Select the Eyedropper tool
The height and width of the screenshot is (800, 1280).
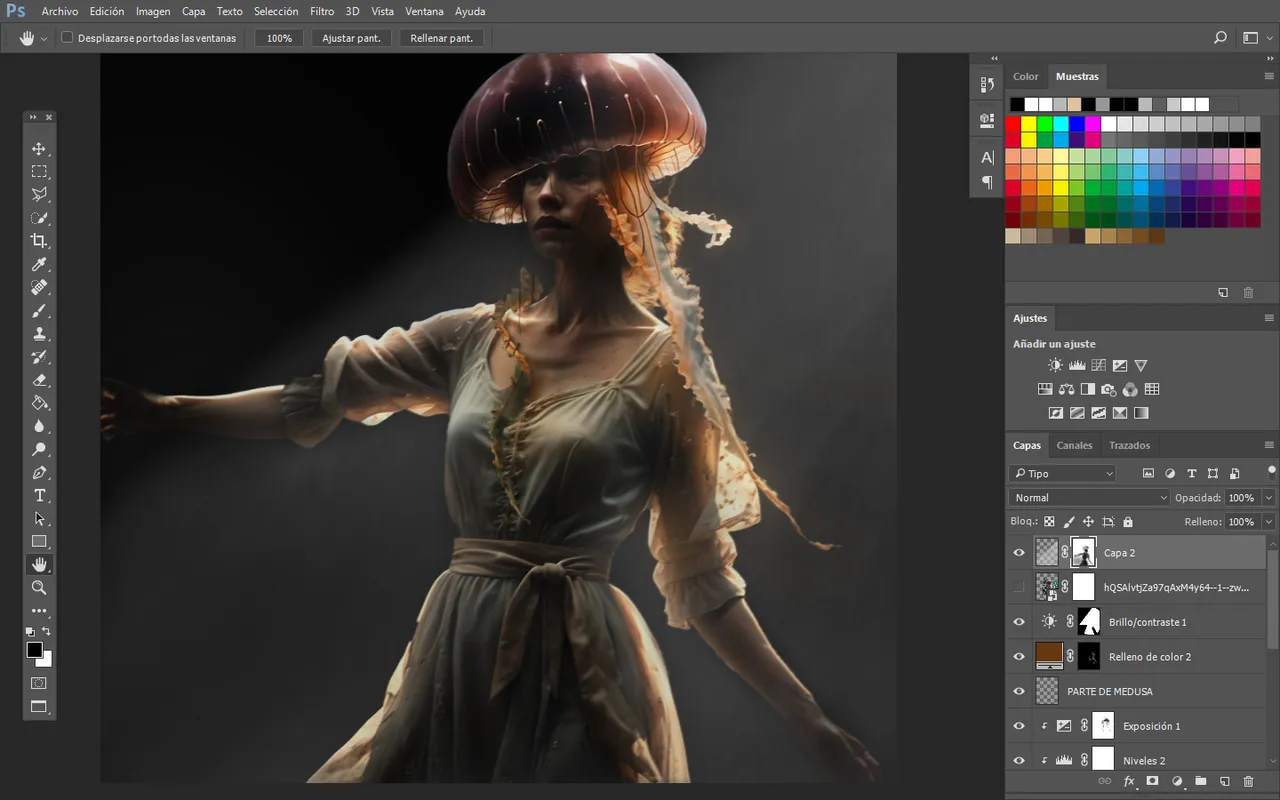[x=39, y=264]
